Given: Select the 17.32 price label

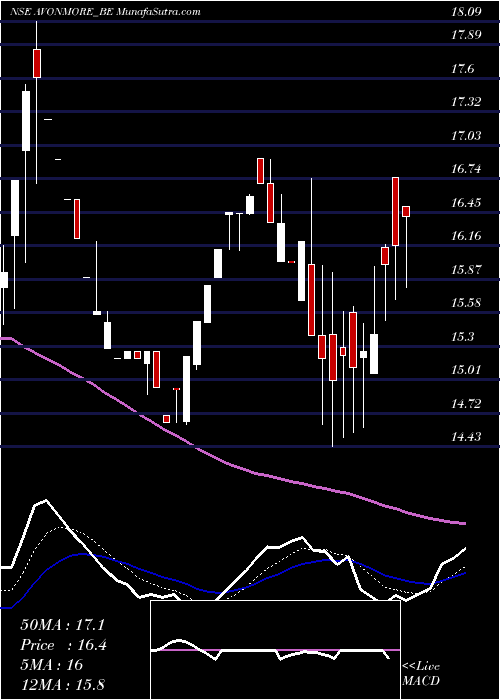Looking at the screenshot, I should (466, 102).
